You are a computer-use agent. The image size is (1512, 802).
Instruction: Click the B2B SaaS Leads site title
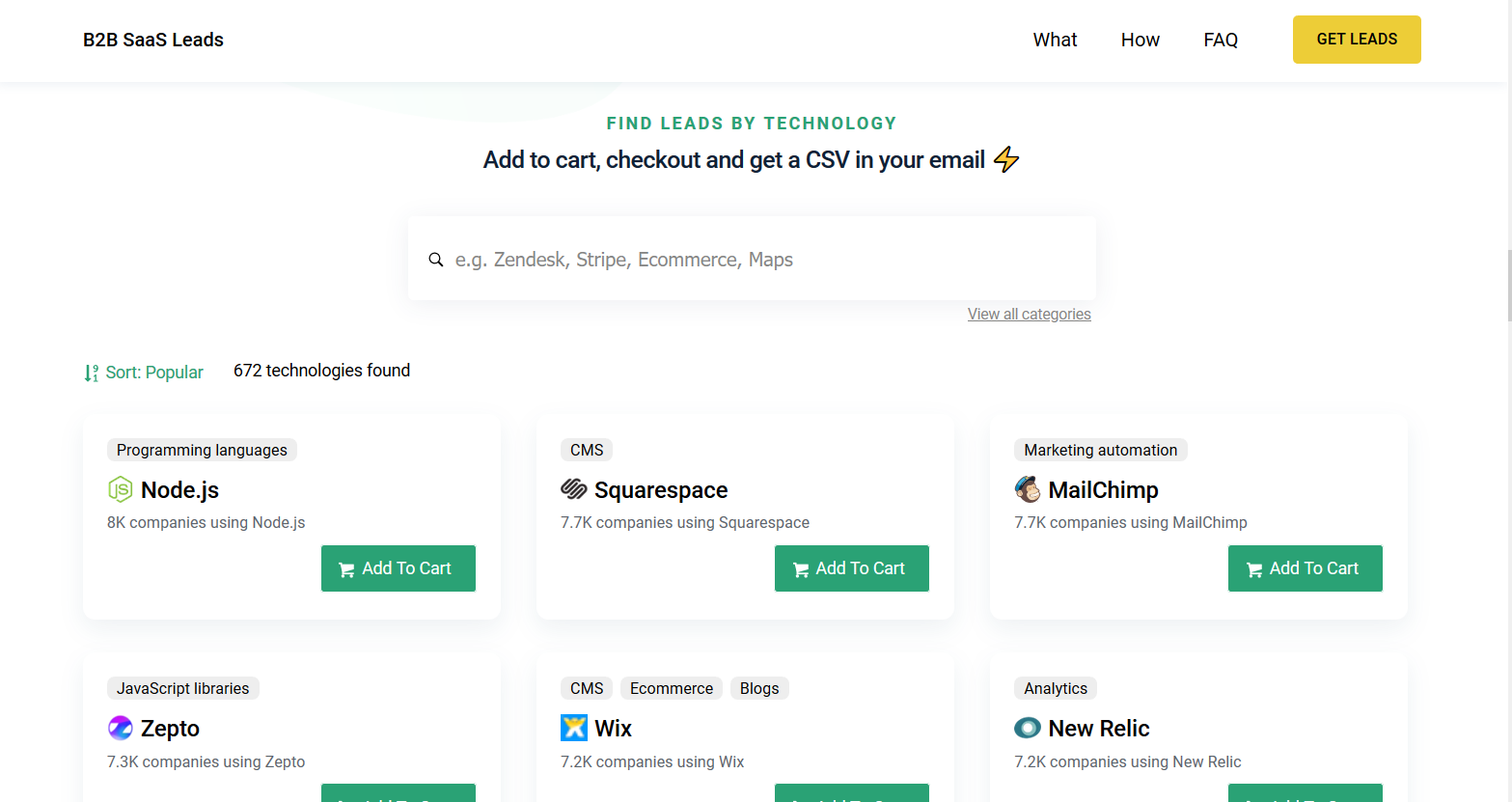tap(153, 40)
